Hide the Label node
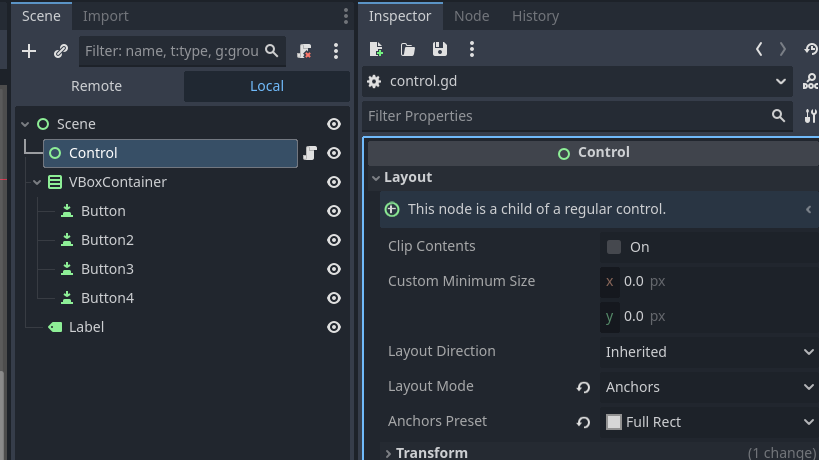The height and width of the screenshot is (460, 819). pos(334,327)
